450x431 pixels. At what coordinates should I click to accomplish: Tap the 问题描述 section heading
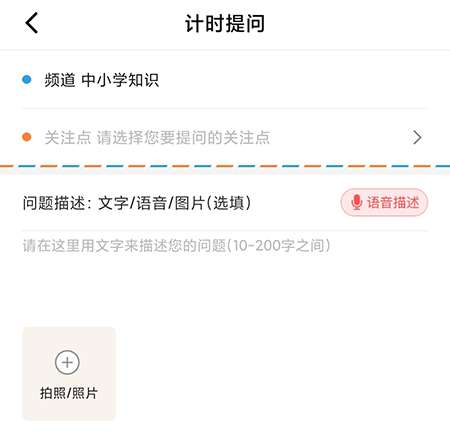[x=54, y=203]
